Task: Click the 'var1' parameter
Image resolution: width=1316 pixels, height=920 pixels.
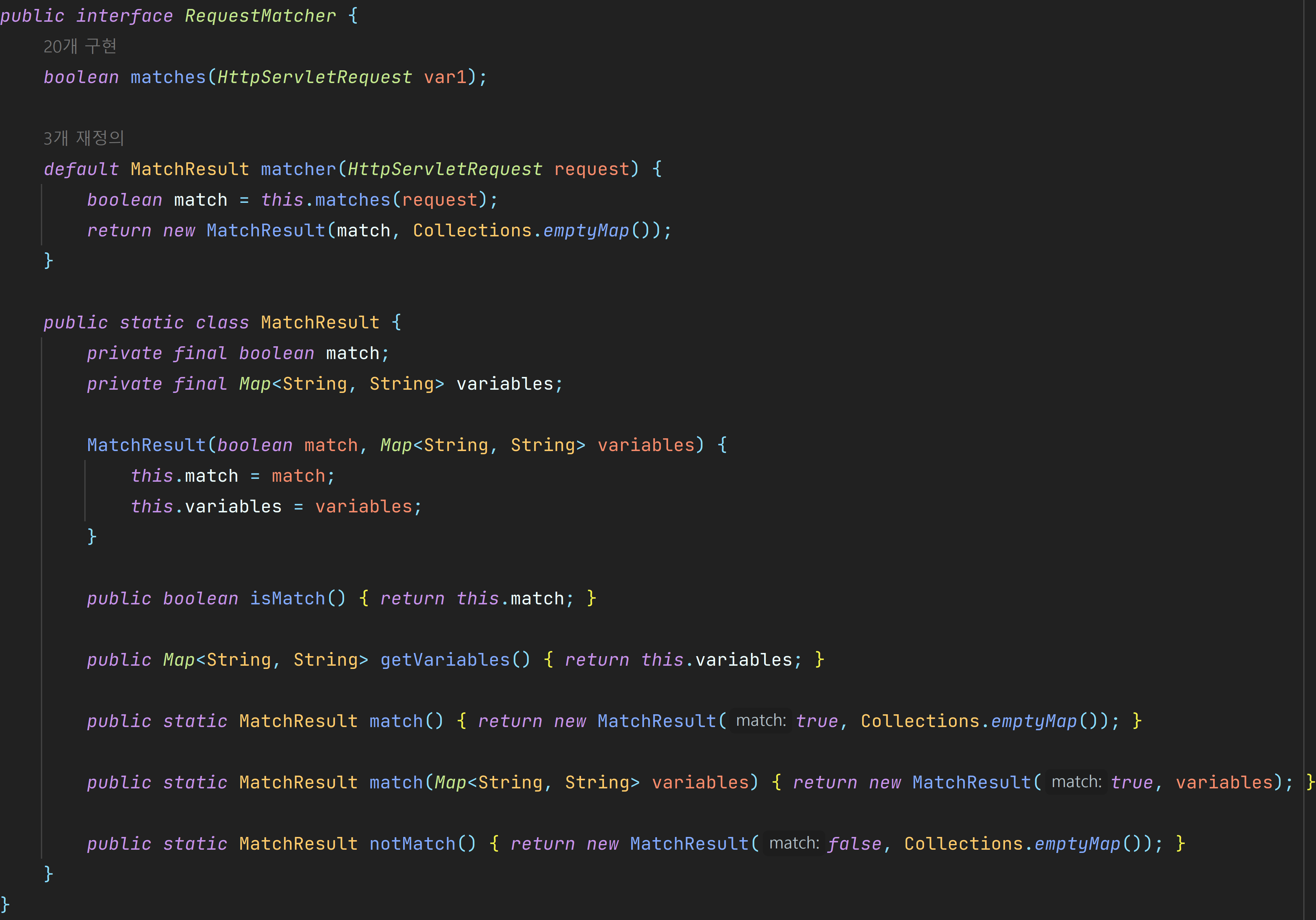Action: pos(445,77)
